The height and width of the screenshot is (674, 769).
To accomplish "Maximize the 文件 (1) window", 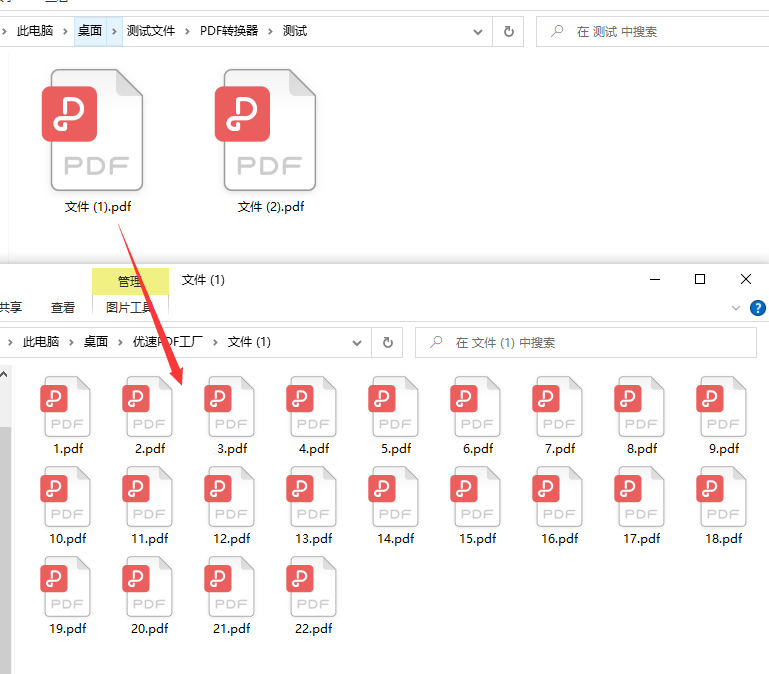I will click(700, 280).
